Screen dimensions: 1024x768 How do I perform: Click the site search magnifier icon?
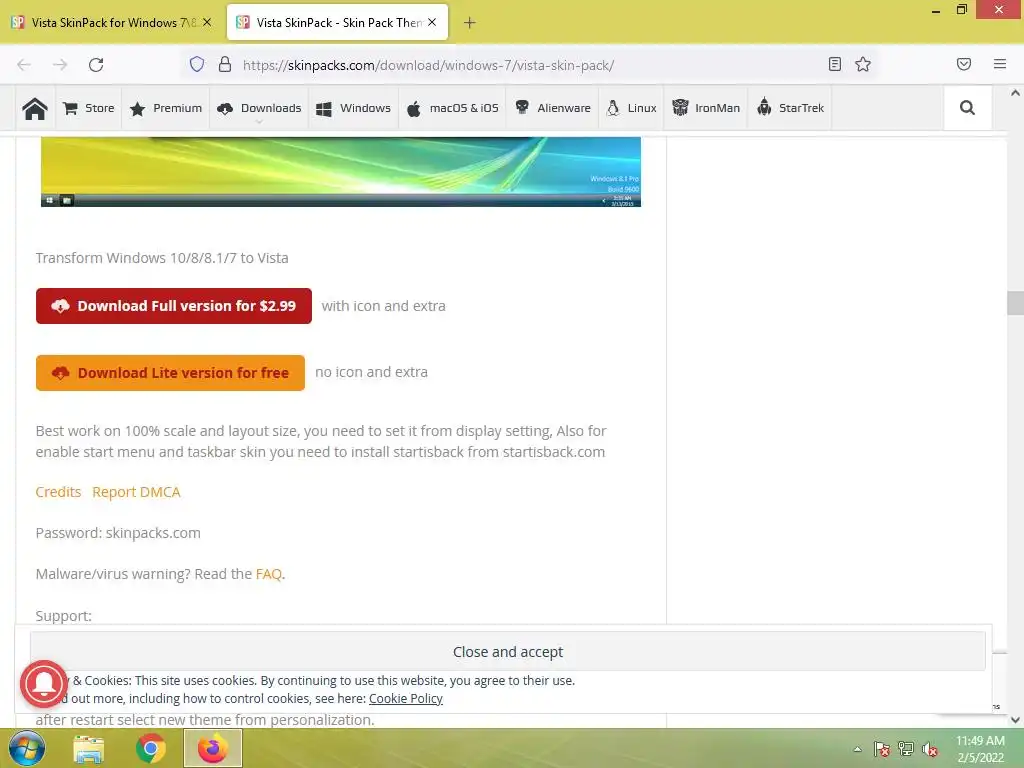pos(967,108)
